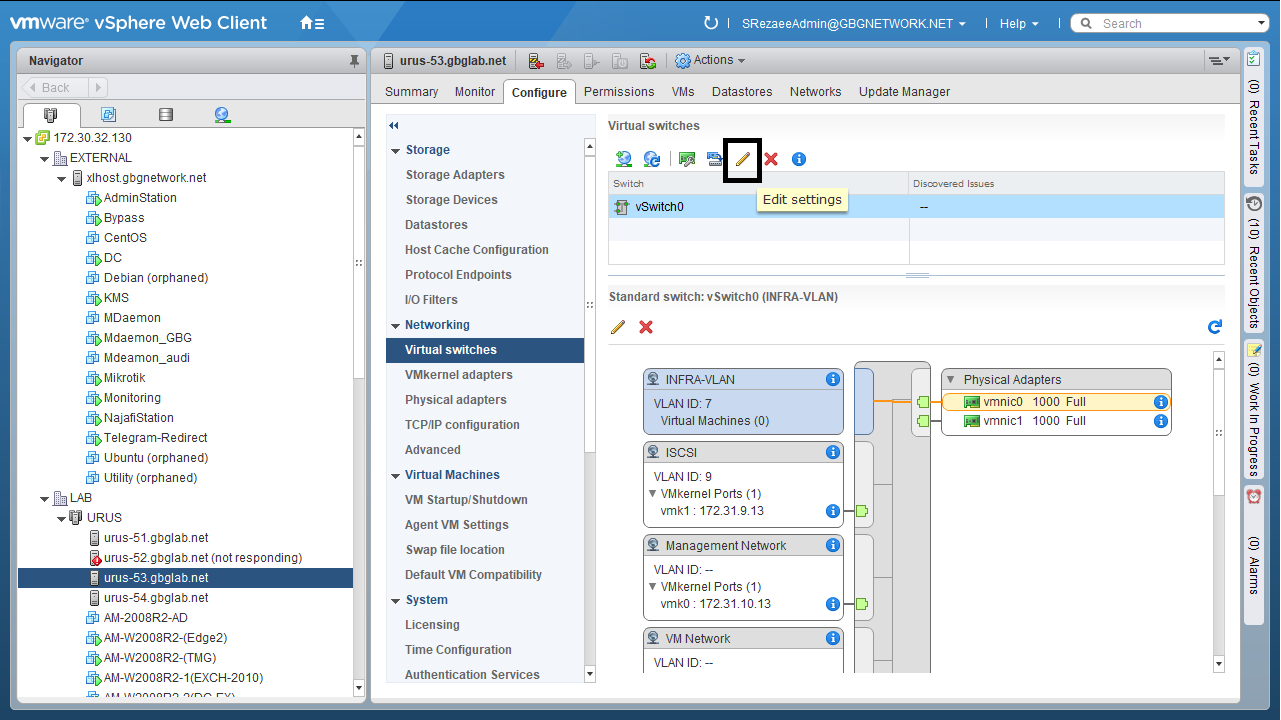
Task: Select host urus-51.gbglab.net in tree
Action: tap(156, 538)
